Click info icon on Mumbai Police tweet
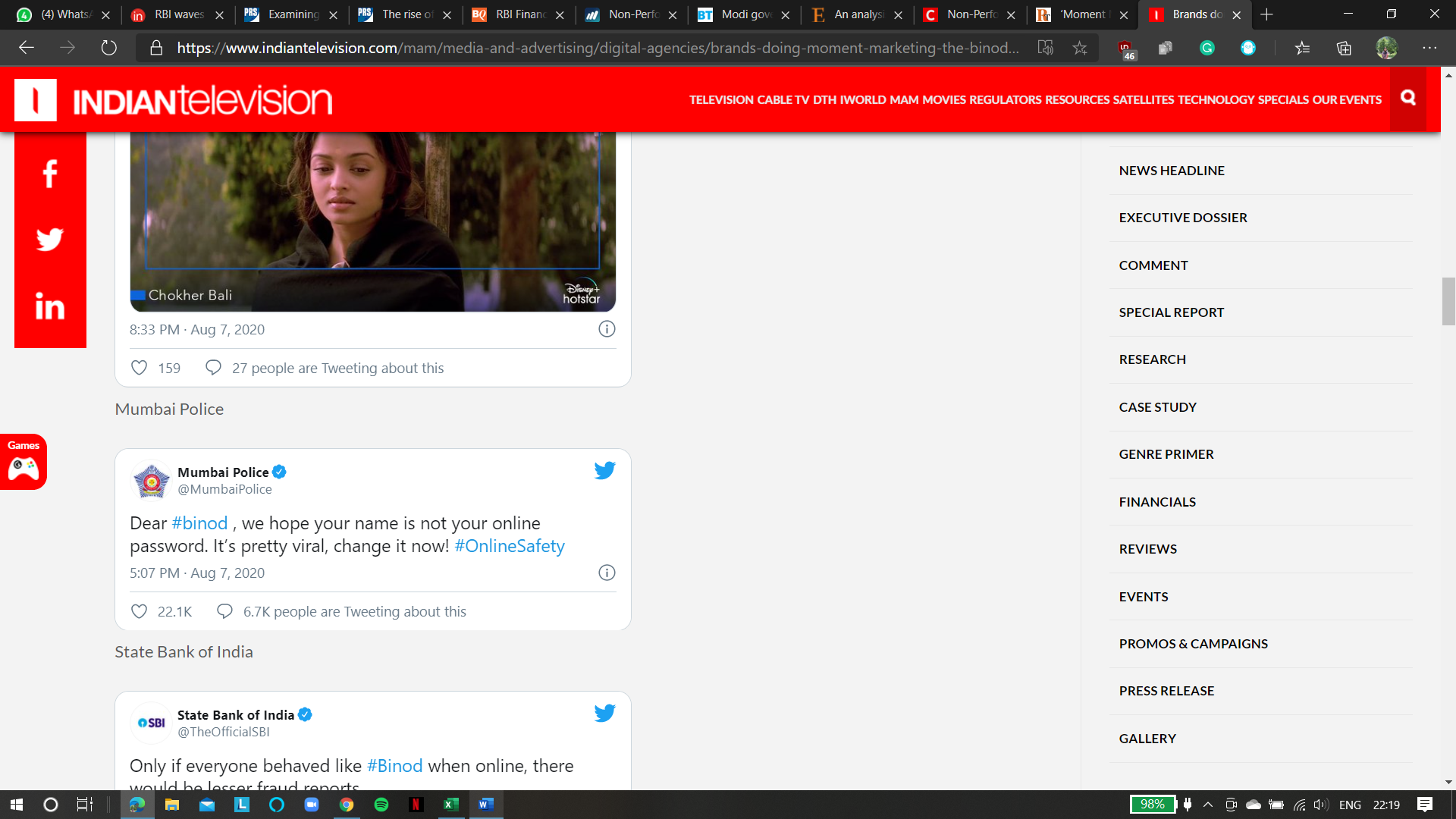The height and width of the screenshot is (819, 1456). click(607, 573)
